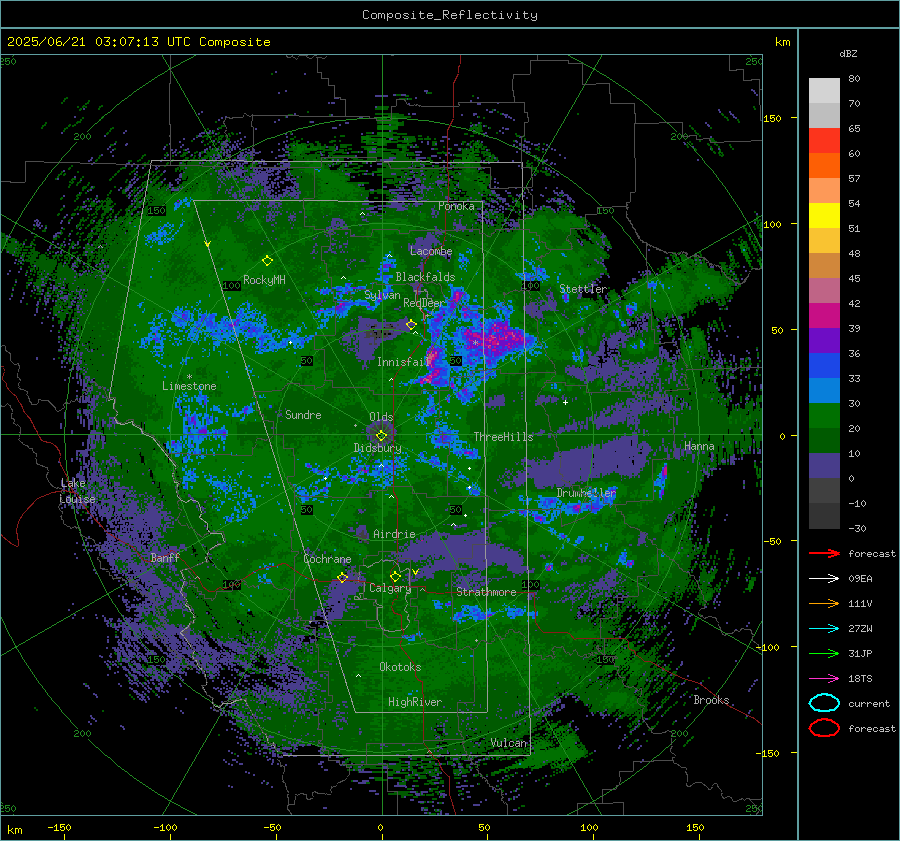Click the red forecast arrow in legend
Viewport: 900px width, 841px height.
(x=824, y=553)
